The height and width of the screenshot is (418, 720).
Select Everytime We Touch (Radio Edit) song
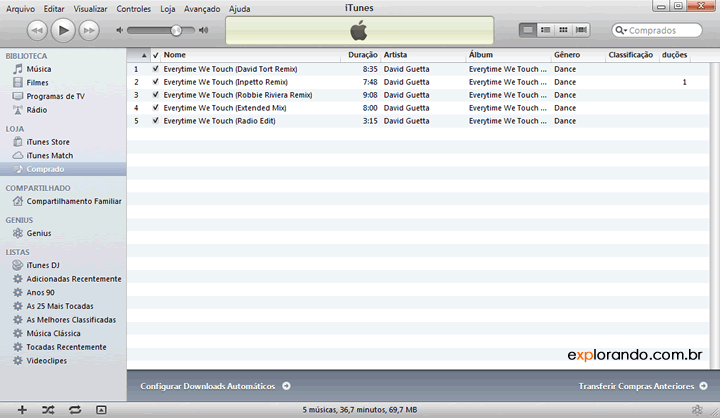[418, 121]
